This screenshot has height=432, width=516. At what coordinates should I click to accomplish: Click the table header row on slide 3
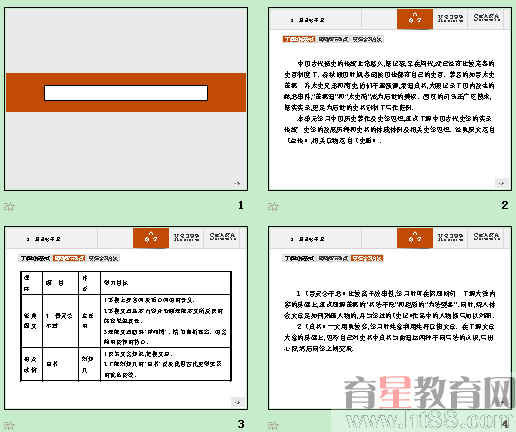click(x=126, y=283)
